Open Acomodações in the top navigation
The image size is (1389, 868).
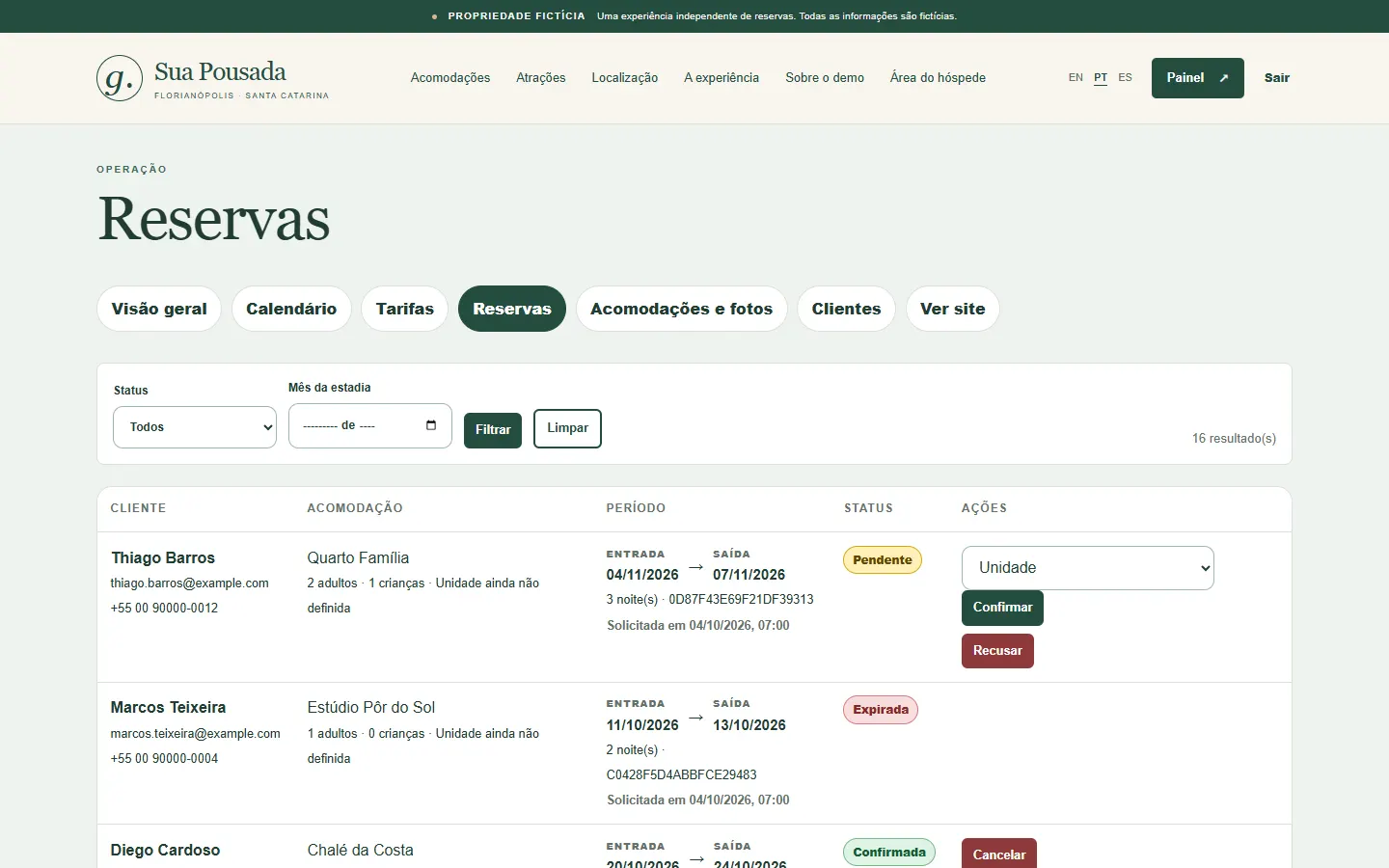tap(450, 78)
